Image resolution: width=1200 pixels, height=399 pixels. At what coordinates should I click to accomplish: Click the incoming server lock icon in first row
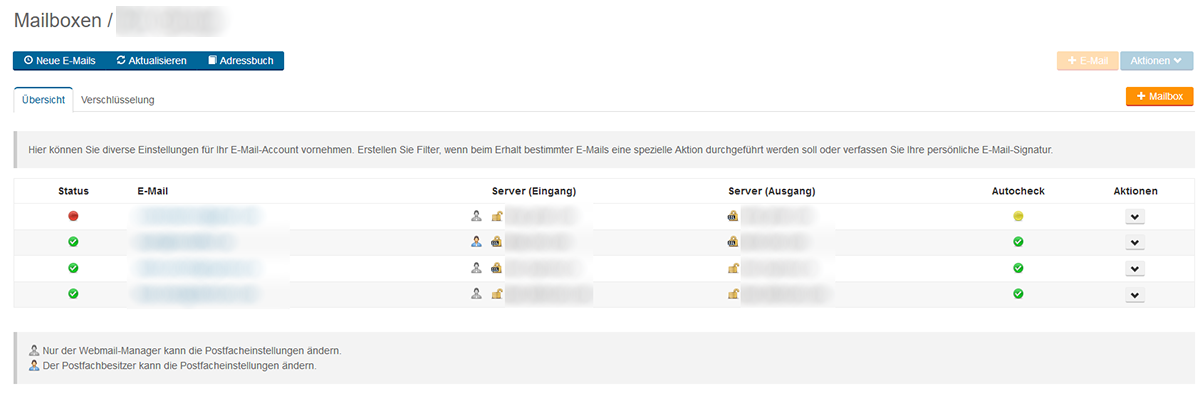496,216
